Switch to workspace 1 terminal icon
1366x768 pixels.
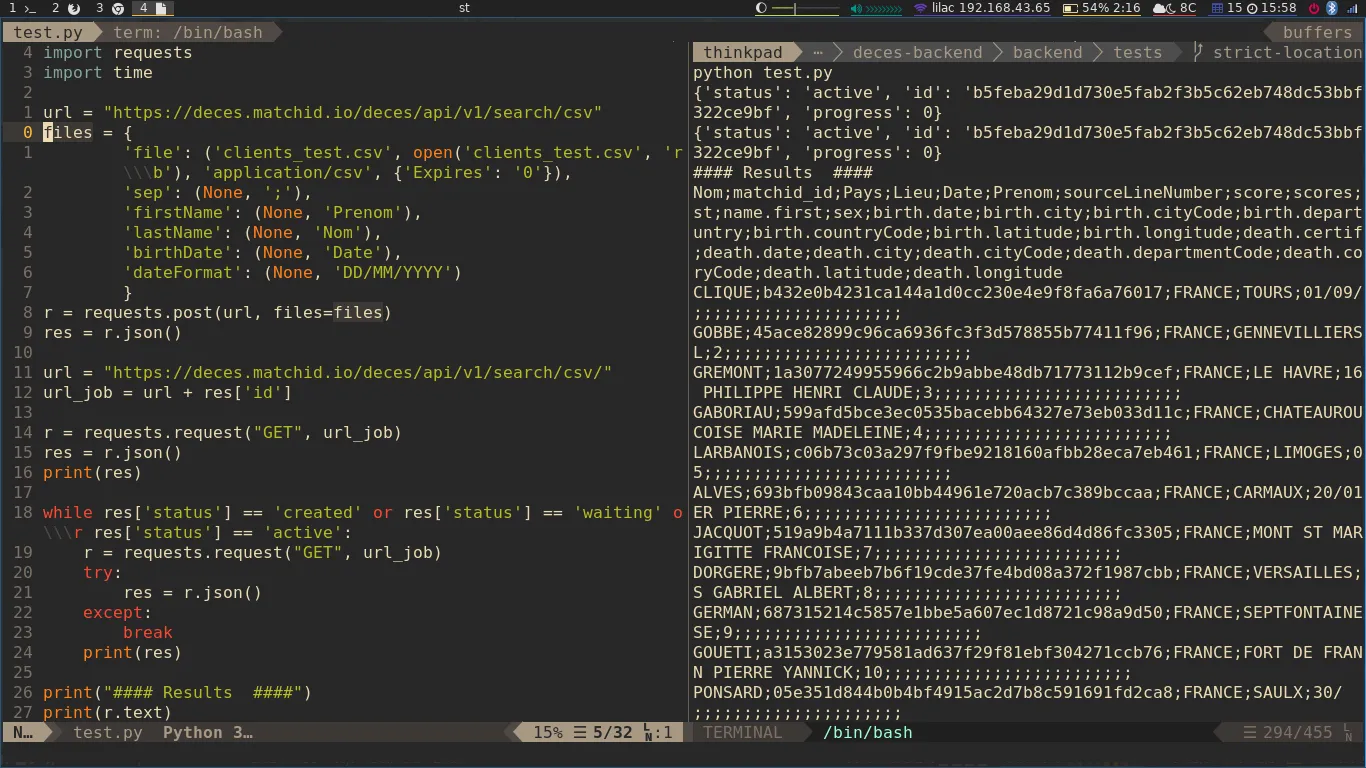point(29,8)
